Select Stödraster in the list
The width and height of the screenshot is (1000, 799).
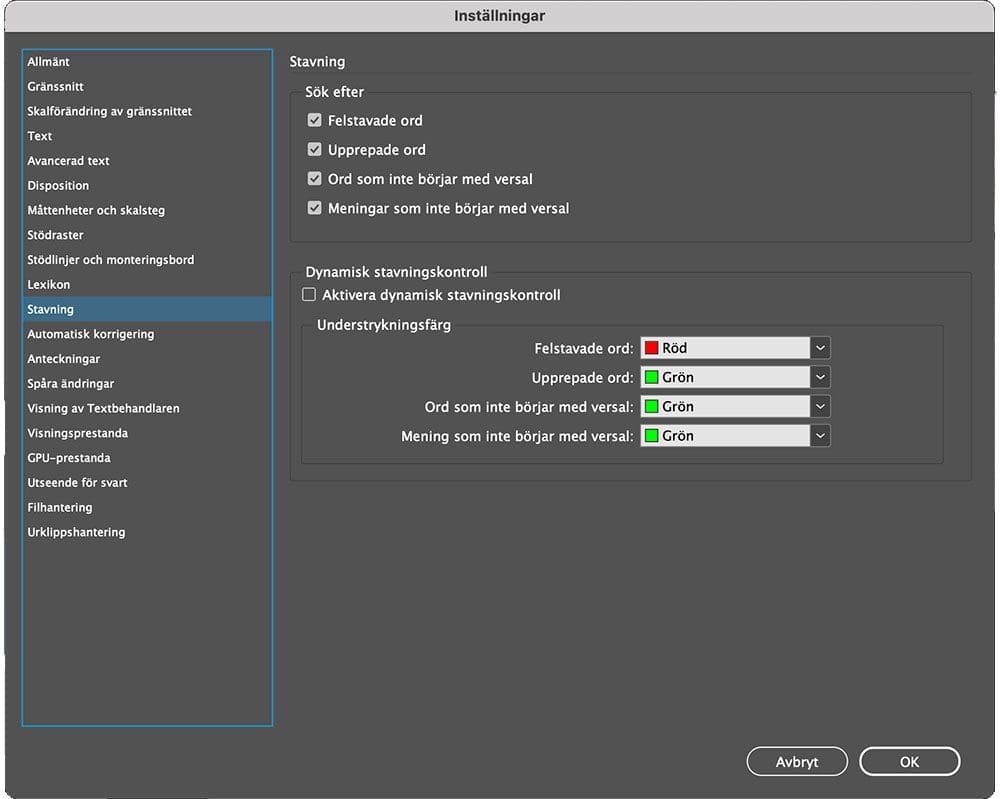tap(147, 235)
